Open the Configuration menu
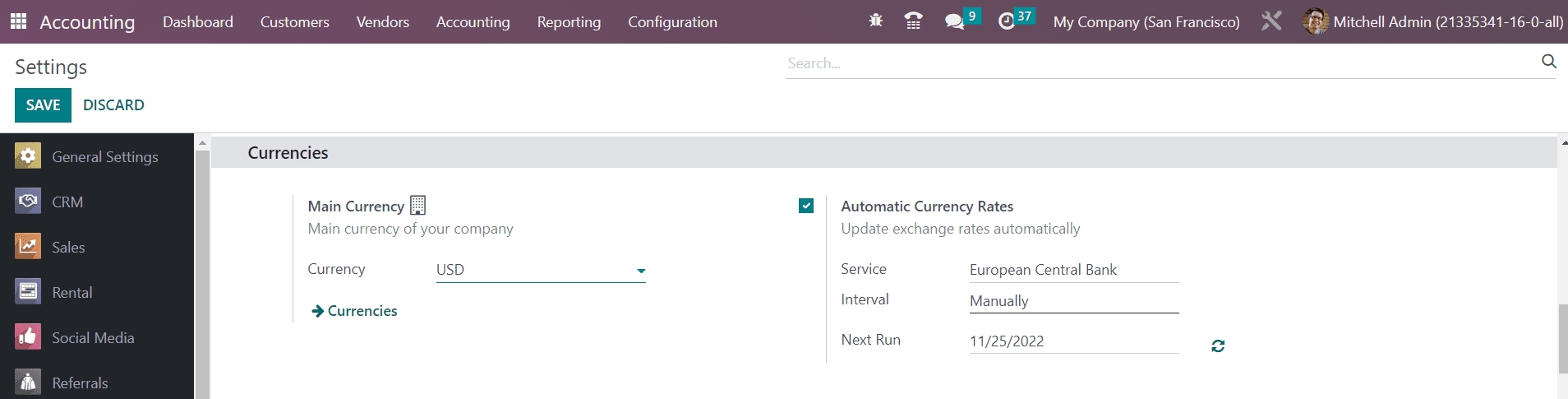The width and height of the screenshot is (1568, 399). [x=672, y=22]
